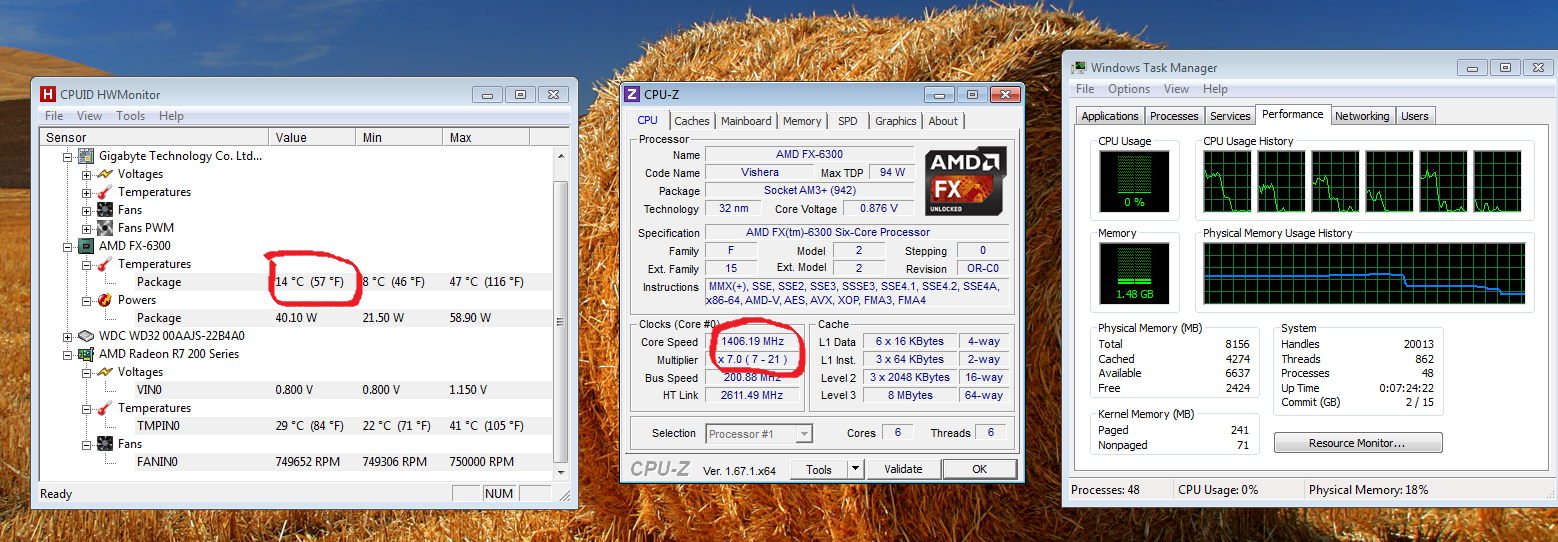Open the About tab in CPU-Z

(x=943, y=121)
